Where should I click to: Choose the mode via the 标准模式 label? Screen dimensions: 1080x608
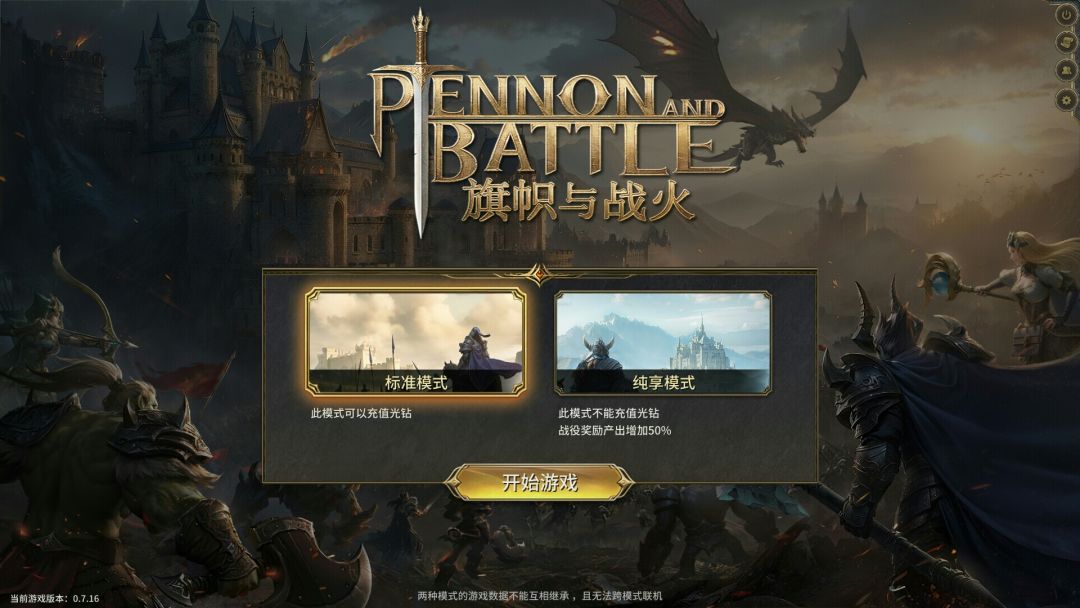point(416,382)
